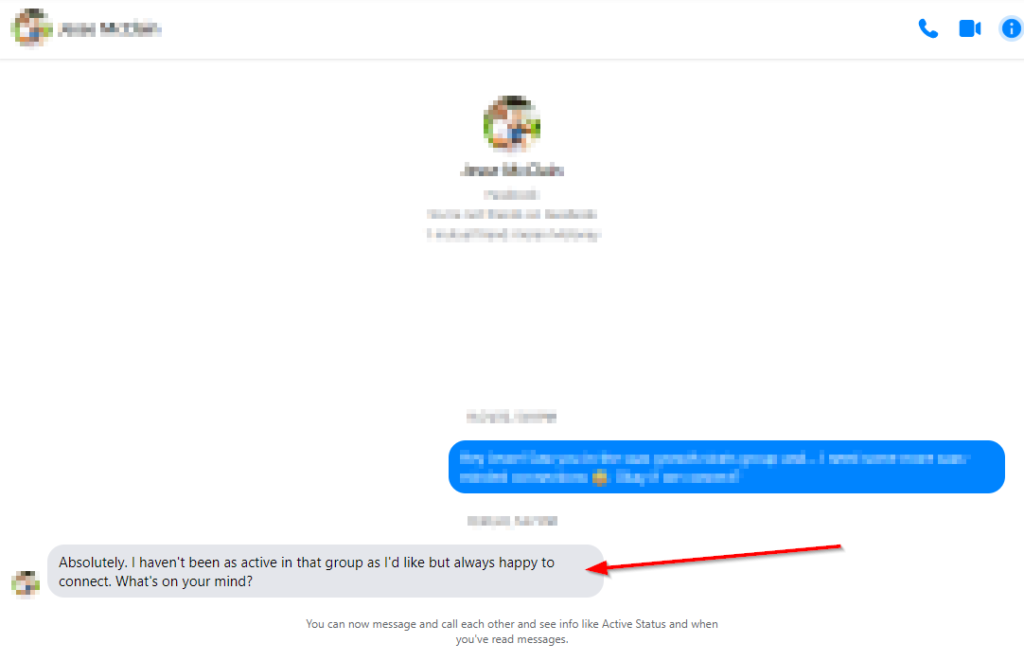The width and height of the screenshot is (1024, 661).
Task: Select the blue sent message bubble
Action: tap(726, 467)
